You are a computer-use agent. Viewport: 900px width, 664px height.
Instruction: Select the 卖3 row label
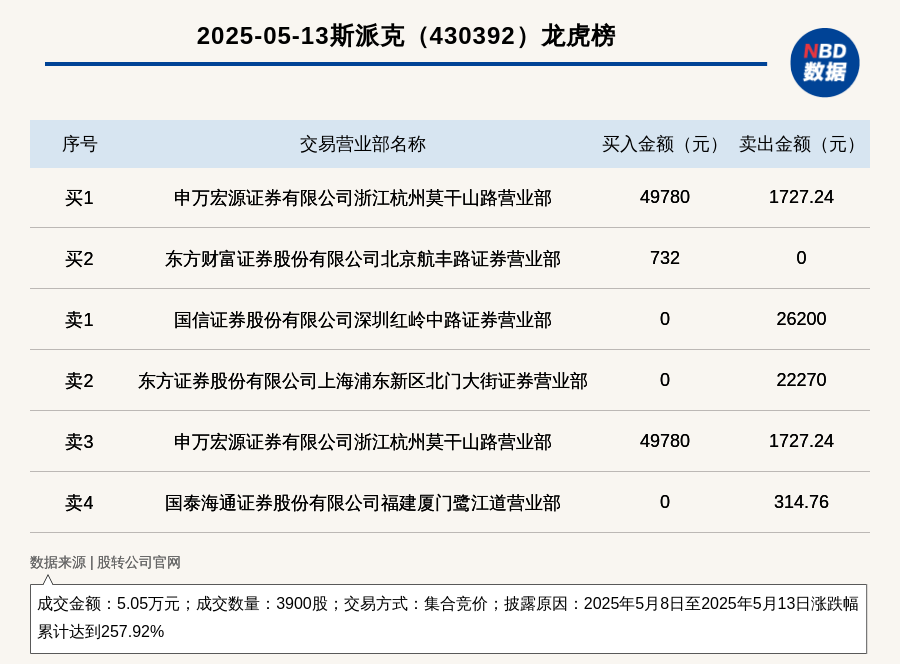point(79,442)
